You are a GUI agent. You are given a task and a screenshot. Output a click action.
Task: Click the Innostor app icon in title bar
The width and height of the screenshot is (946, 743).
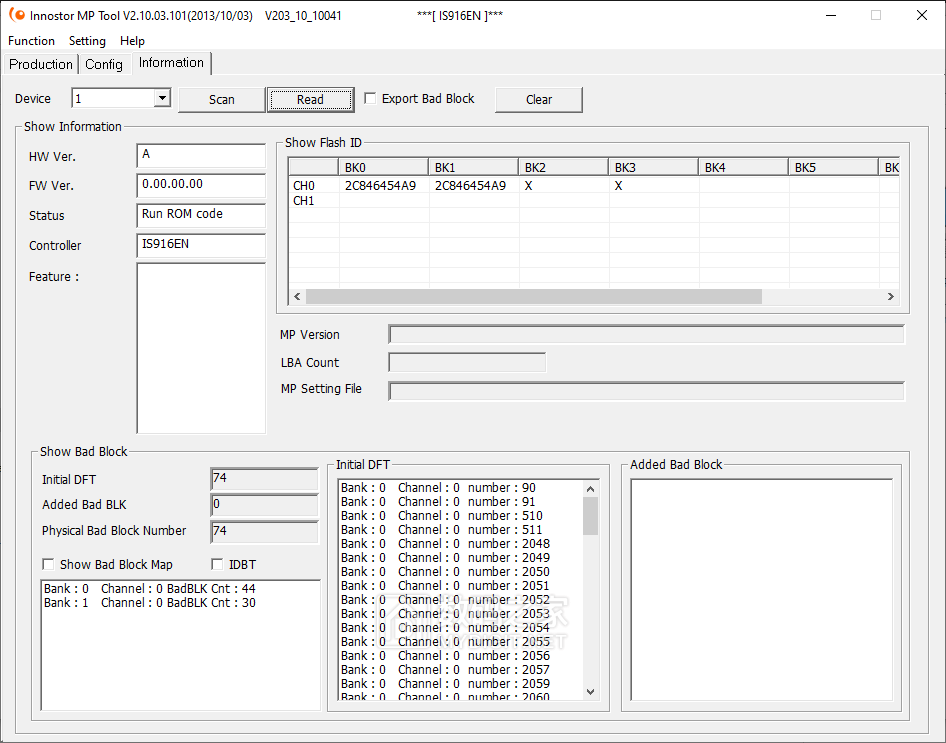point(17,15)
